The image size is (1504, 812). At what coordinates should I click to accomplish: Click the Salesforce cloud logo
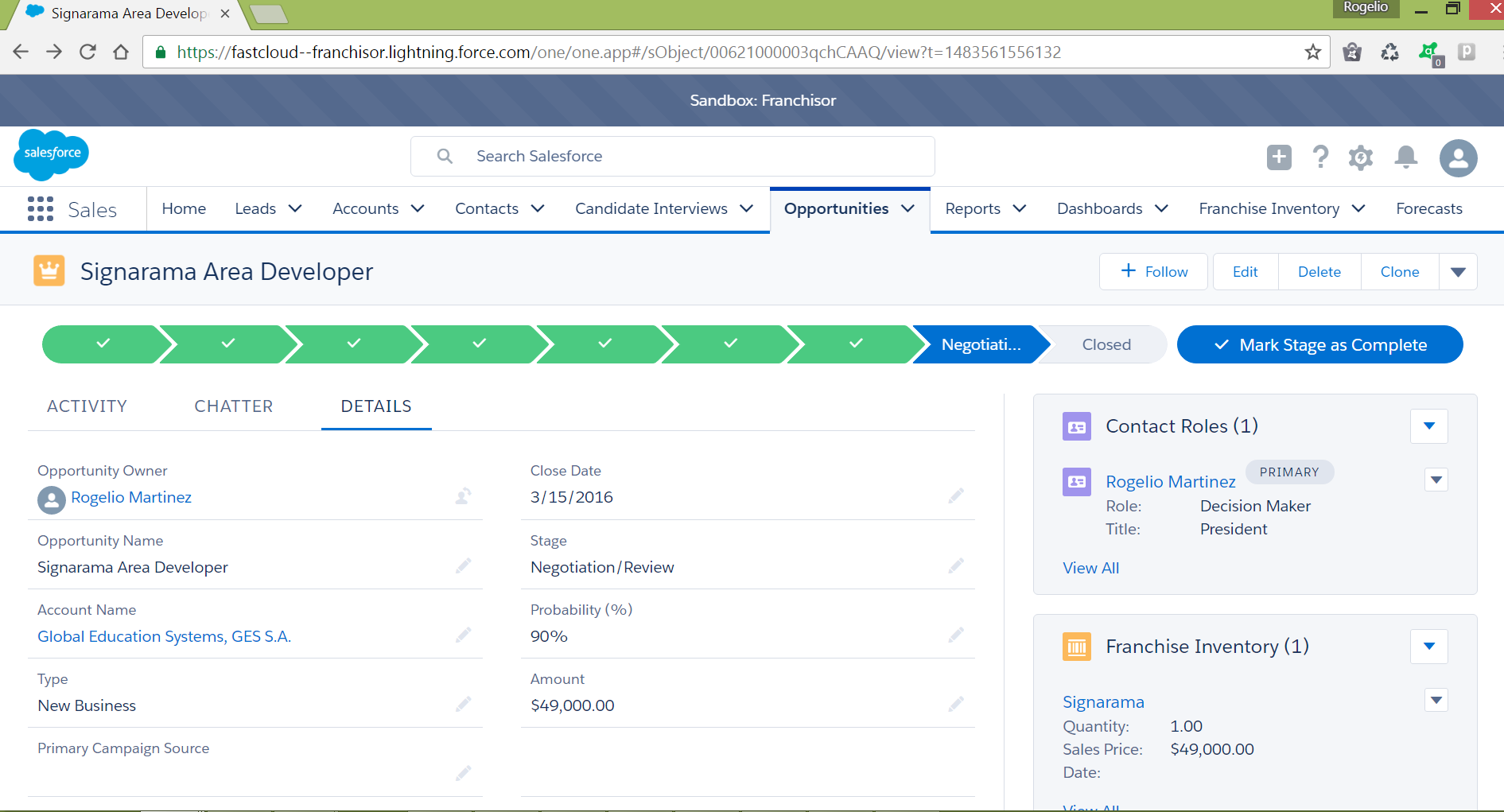coord(51,153)
